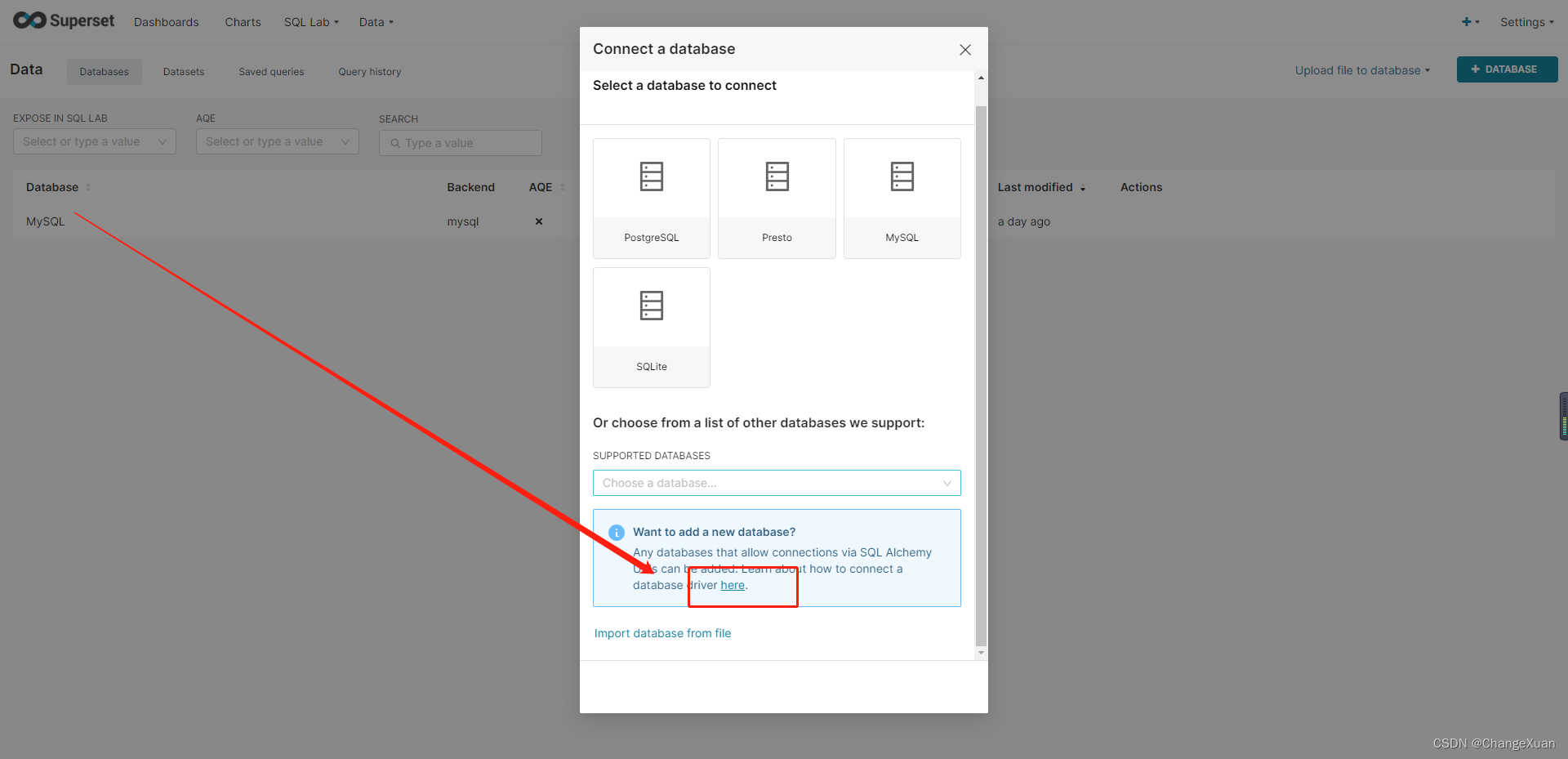Open the AQE filter dropdown
Viewport: 1568px width, 759px height.
coord(278,141)
